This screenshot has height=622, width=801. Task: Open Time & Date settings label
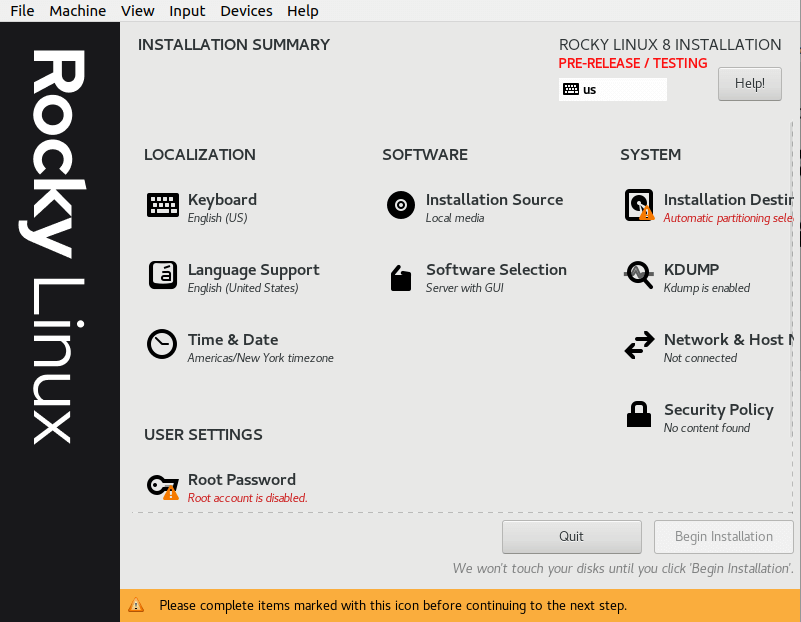click(x=233, y=340)
